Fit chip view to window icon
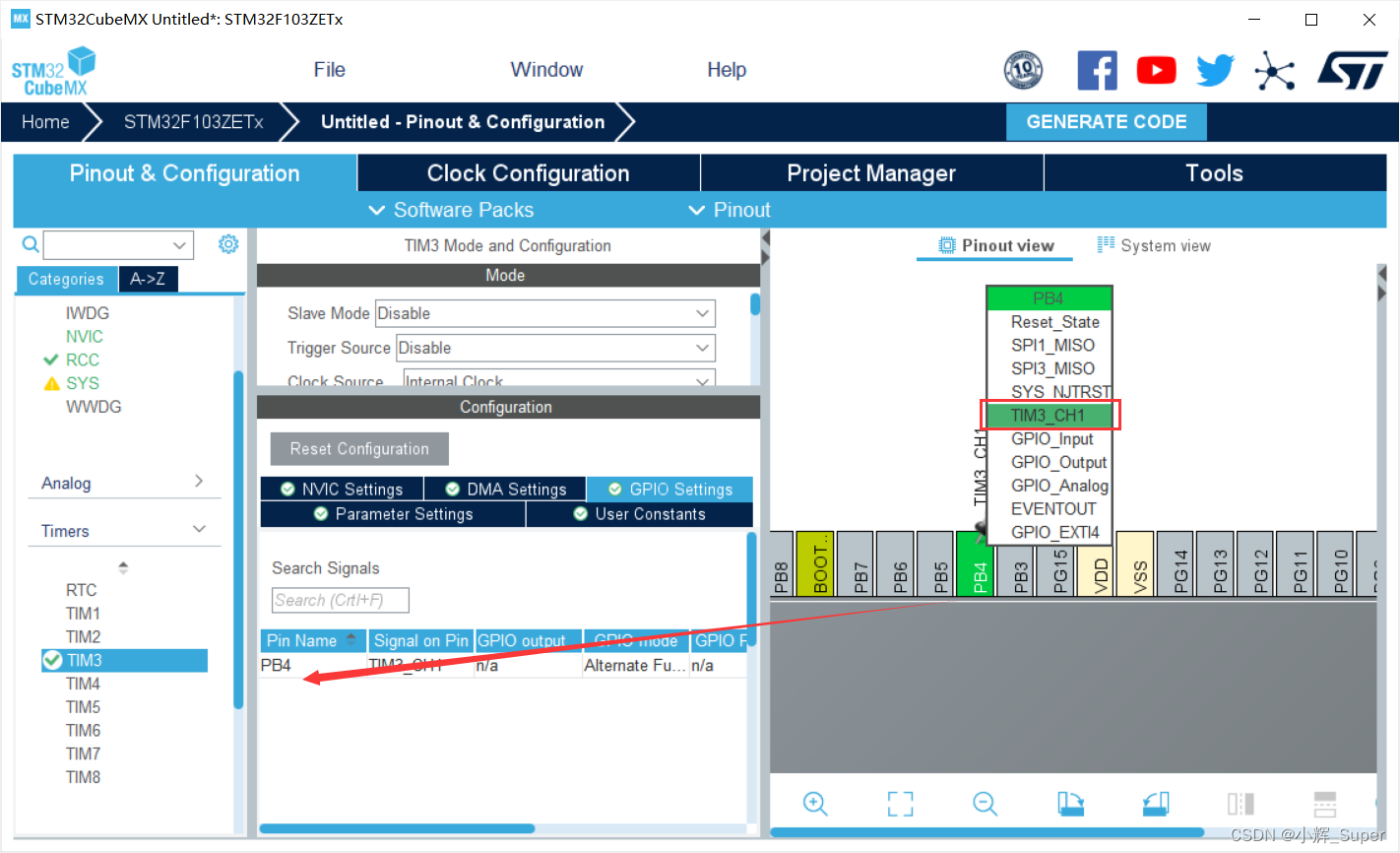 [900, 804]
